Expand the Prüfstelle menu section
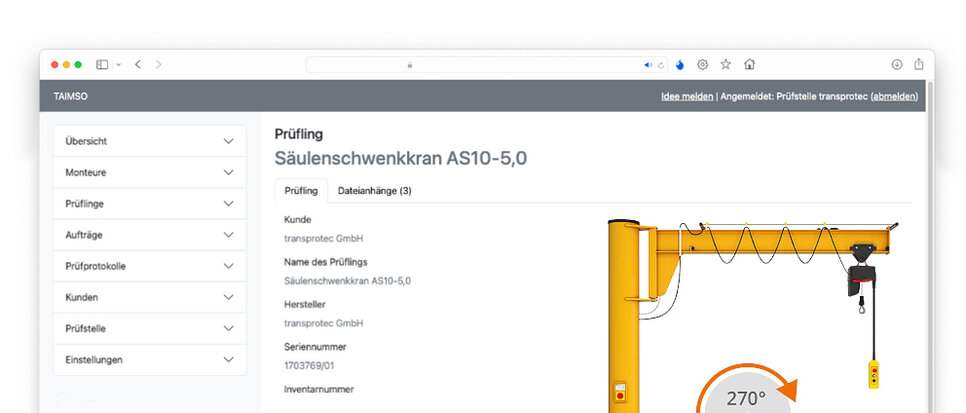 click(x=150, y=329)
